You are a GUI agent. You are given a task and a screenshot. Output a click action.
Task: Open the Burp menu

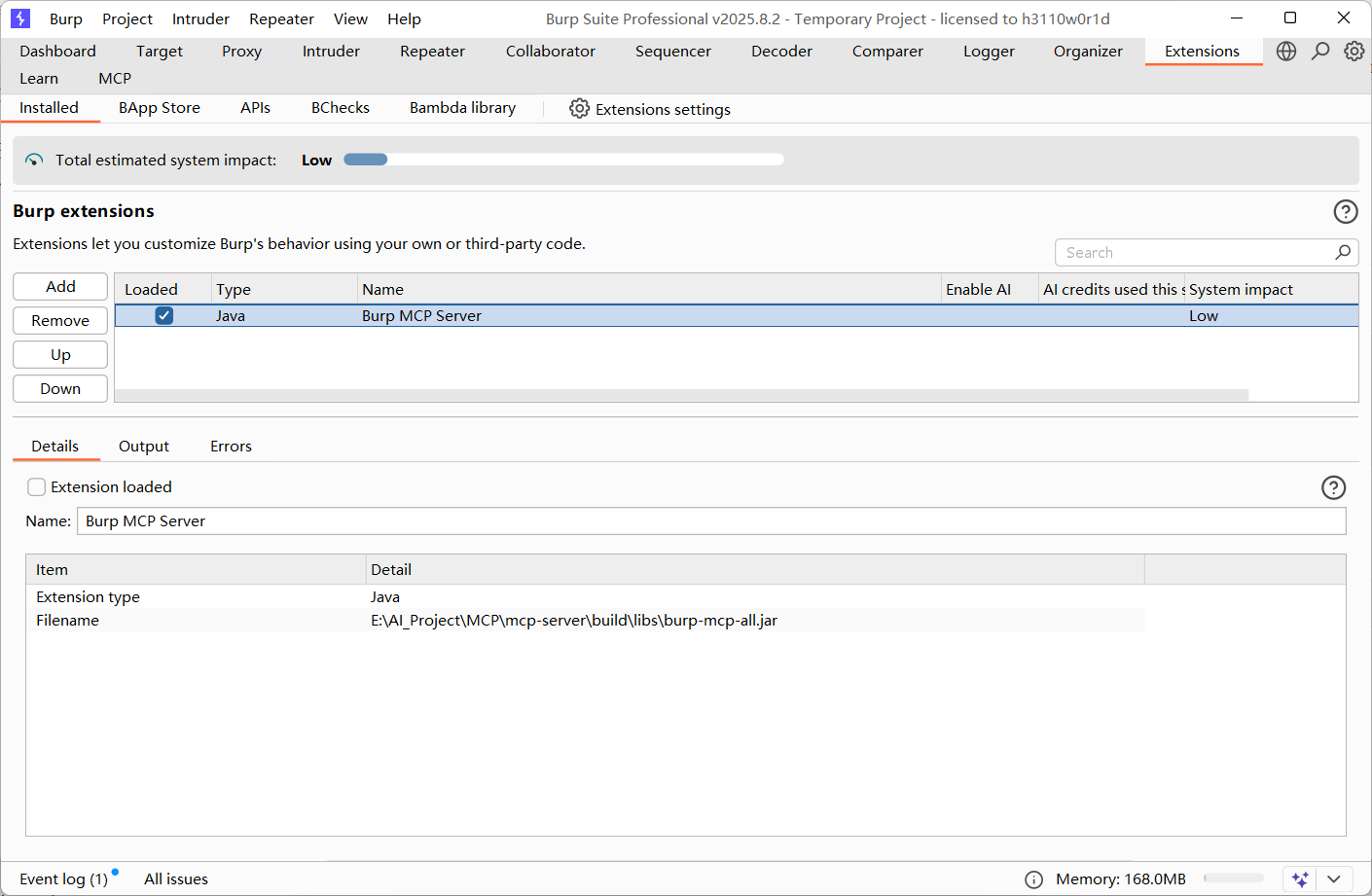pos(66,19)
